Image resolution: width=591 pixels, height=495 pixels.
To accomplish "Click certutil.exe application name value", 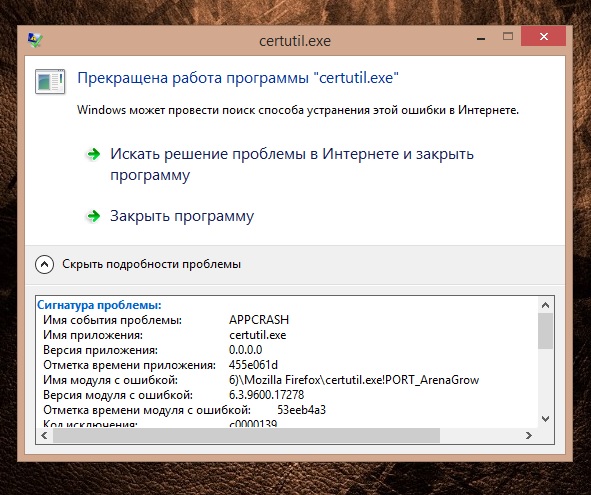I will (x=258, y=335).
